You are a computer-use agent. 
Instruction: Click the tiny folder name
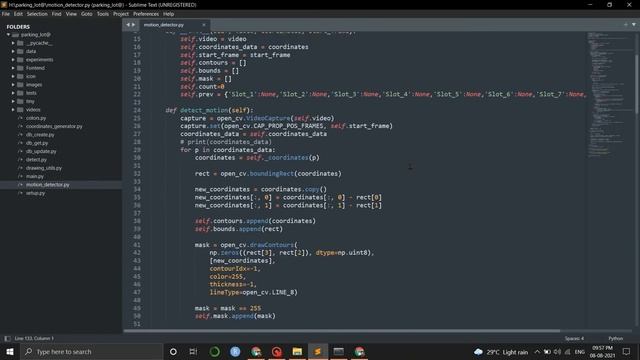[x=30, y=101]
